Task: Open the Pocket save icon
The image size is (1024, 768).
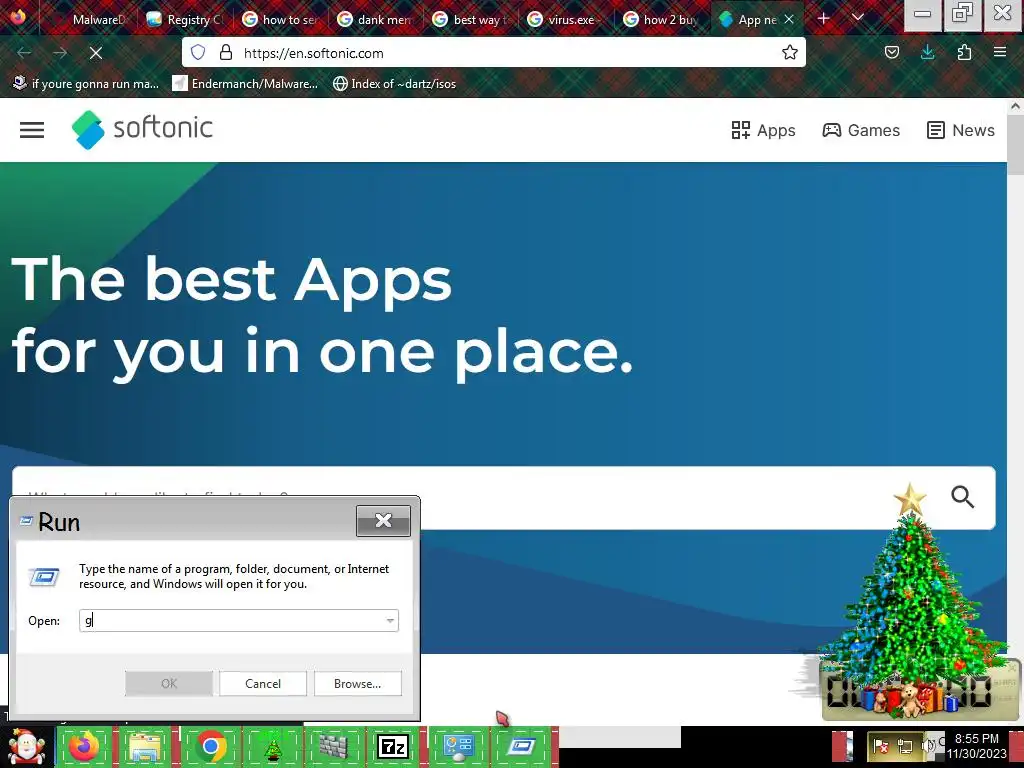Action: point(891,52)
